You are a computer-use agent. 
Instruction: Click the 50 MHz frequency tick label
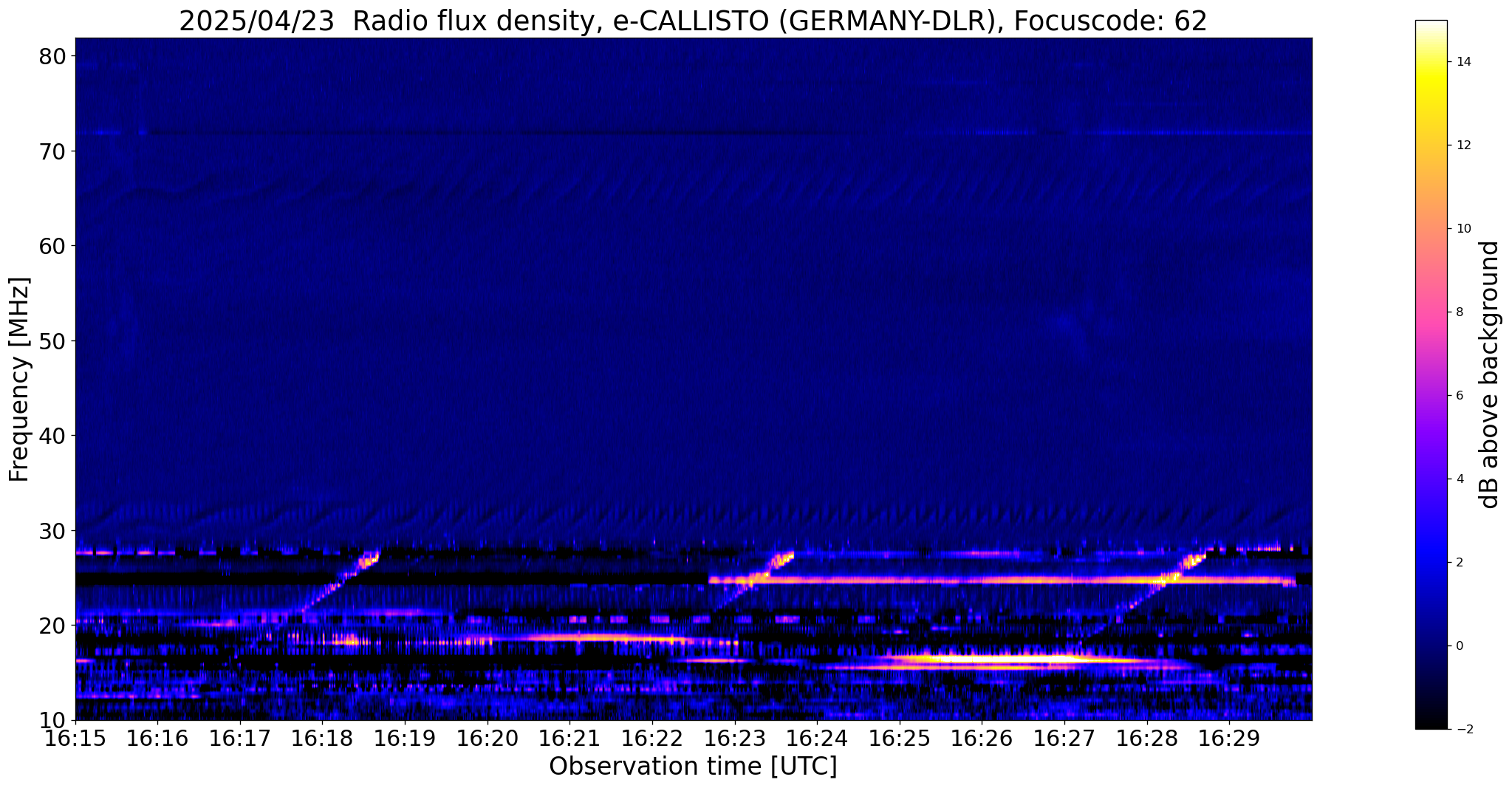coord(52,340)
